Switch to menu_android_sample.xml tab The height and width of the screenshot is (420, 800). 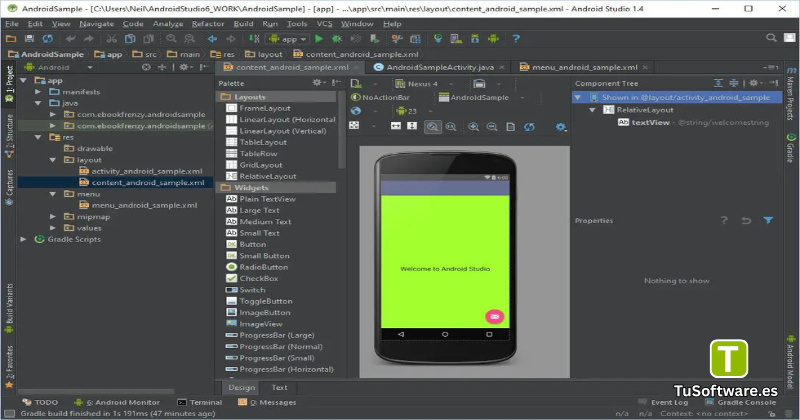point(584,67)
